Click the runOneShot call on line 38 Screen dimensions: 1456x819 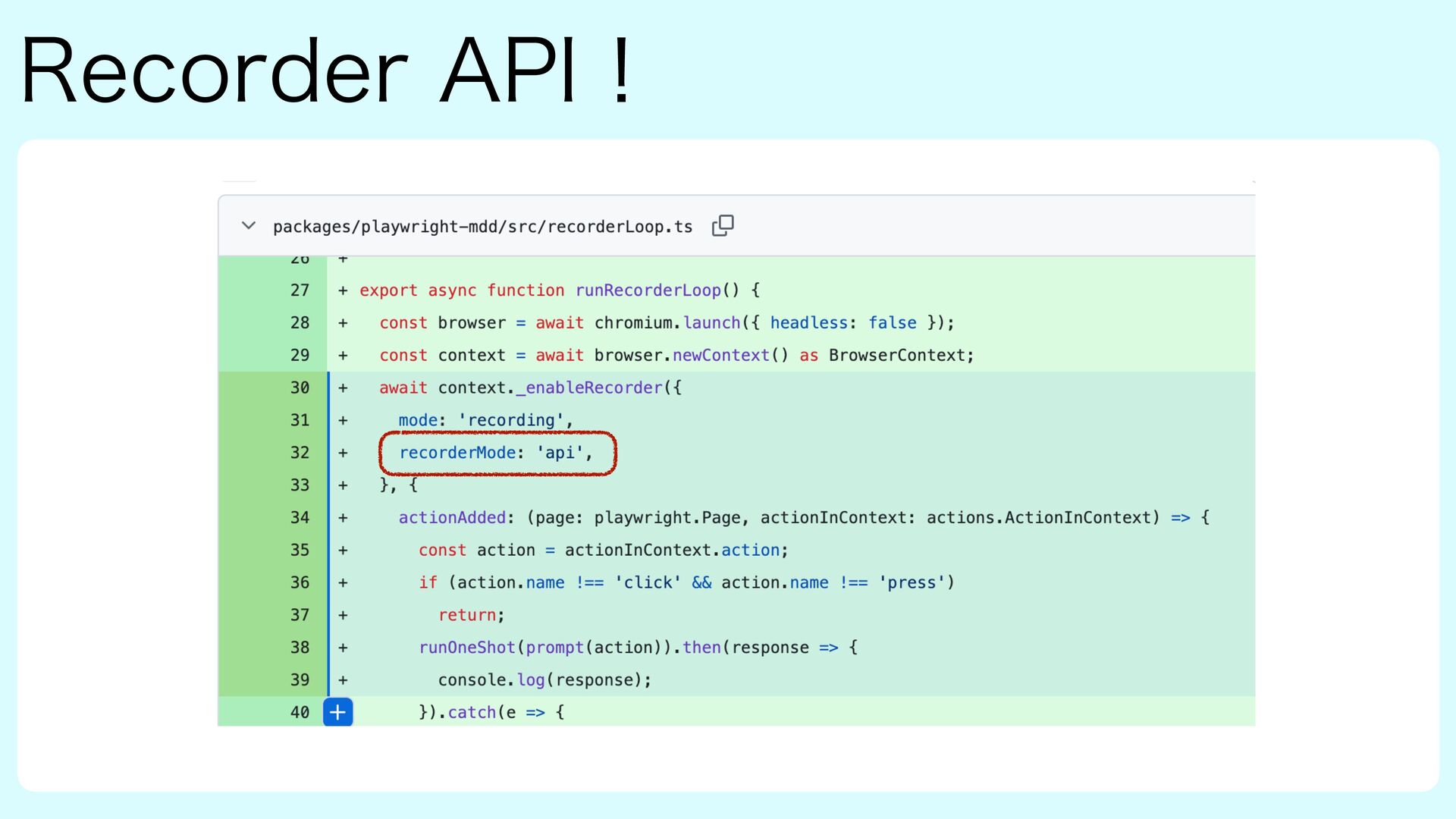click(466, 648)
